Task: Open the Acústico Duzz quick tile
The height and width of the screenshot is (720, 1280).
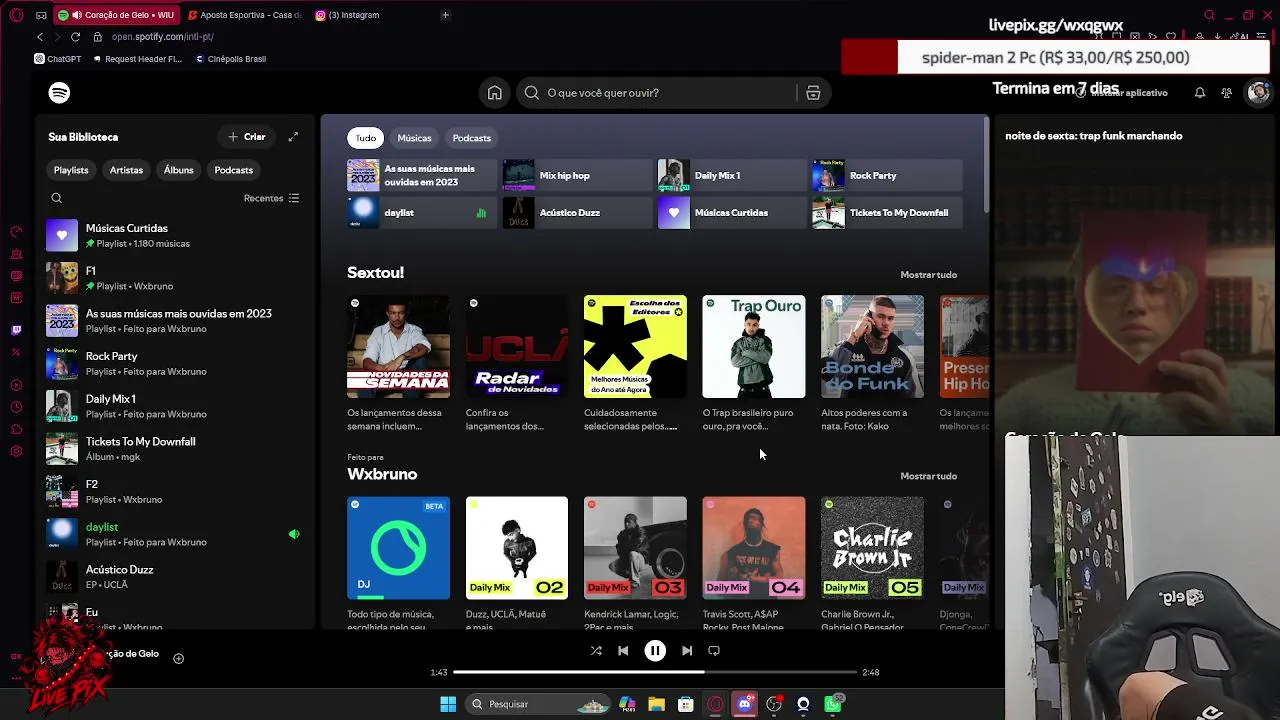Action: click(577, 213)
